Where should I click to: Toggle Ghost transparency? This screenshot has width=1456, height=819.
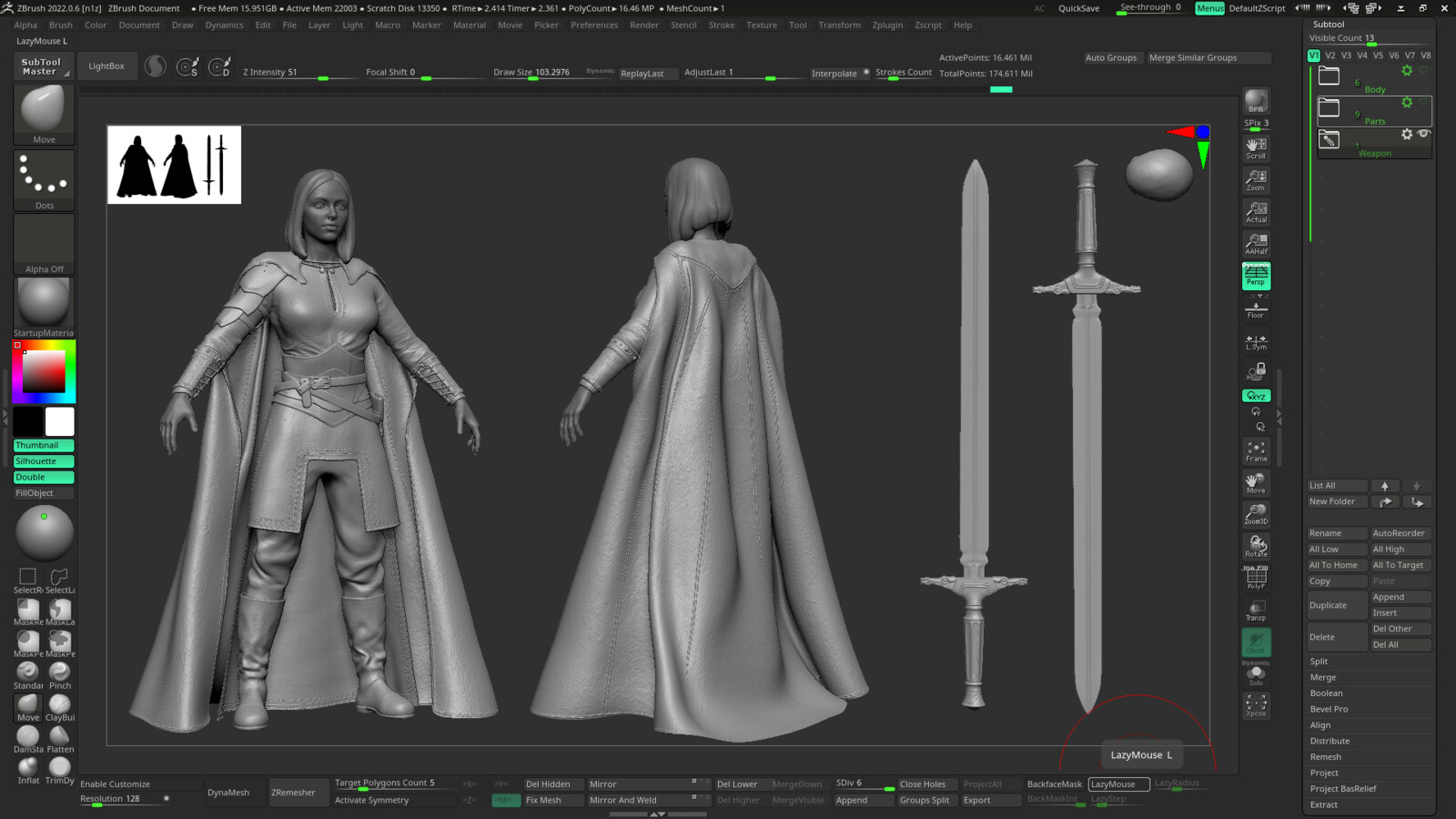point(1256,642)
